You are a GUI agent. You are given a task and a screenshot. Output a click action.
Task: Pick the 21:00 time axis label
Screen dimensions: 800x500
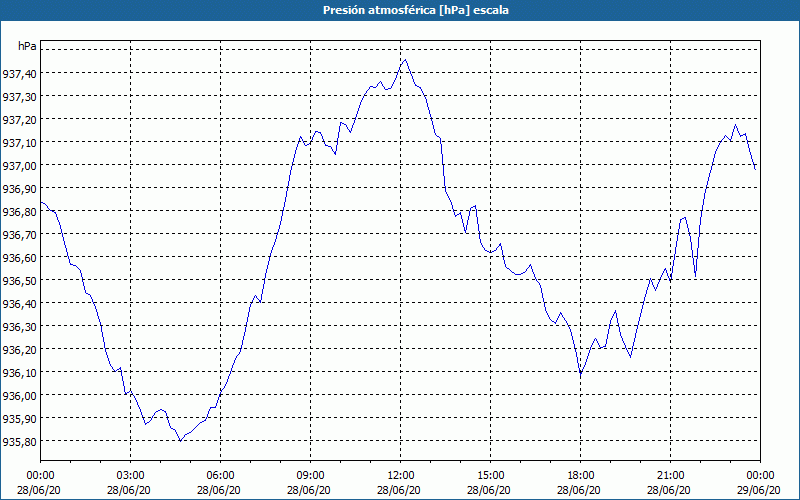pos(670,476)
